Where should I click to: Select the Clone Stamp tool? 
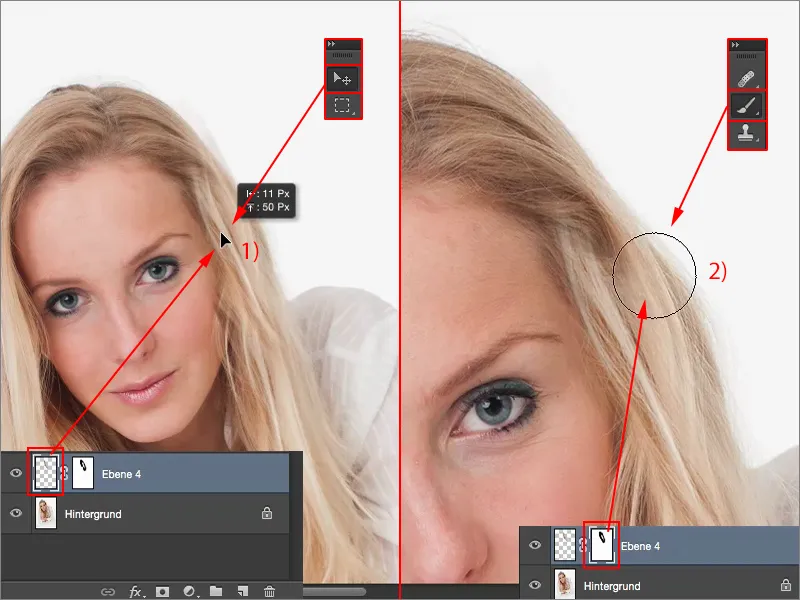(x=746, y=134)
